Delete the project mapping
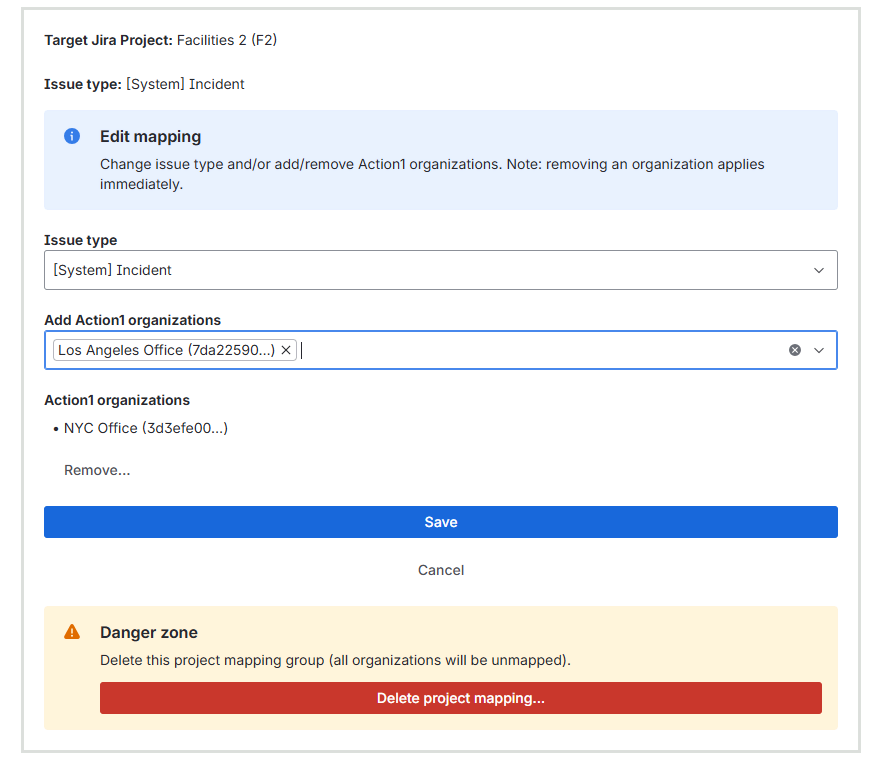 pos(460,698)
